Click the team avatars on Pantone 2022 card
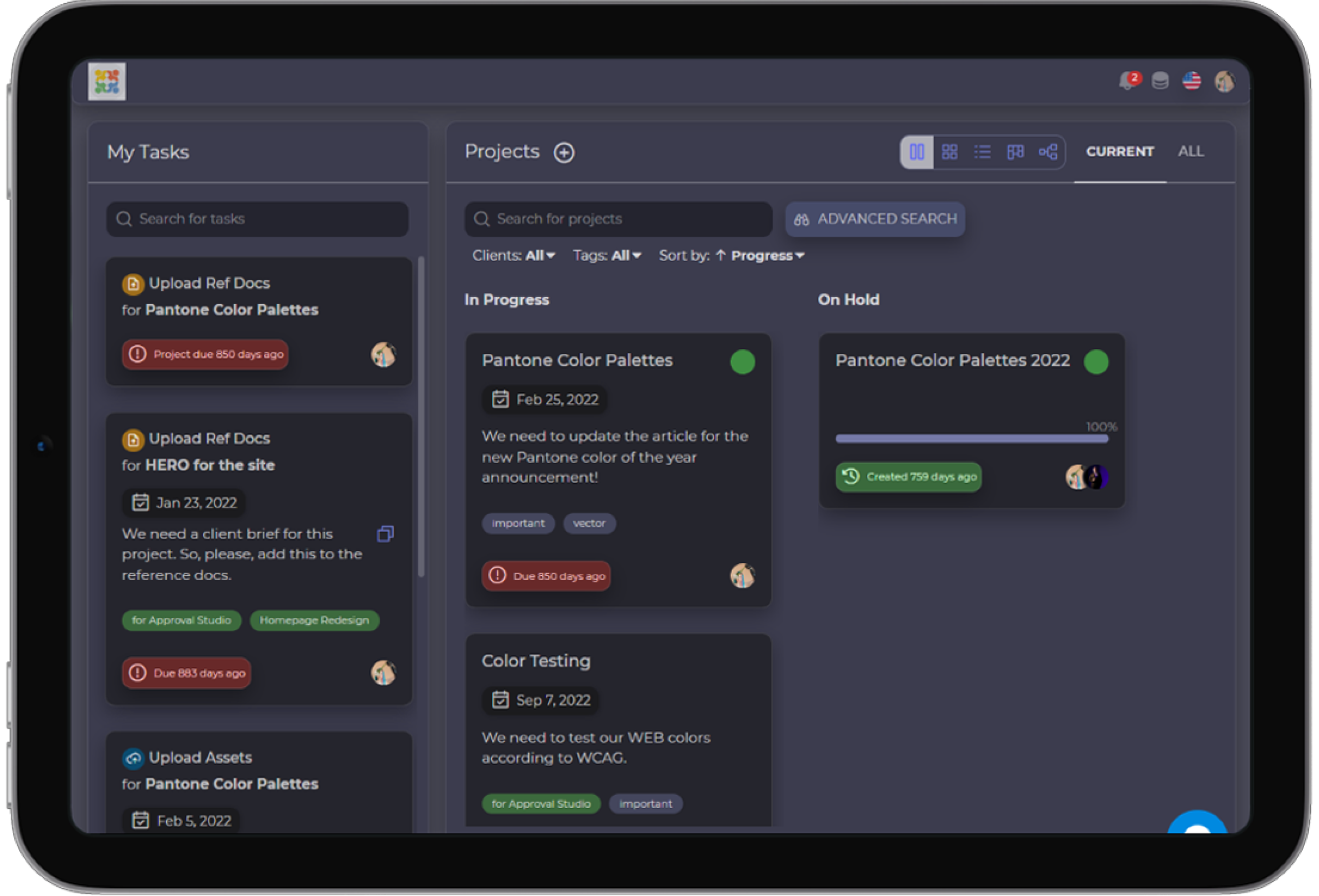 pos(1087,477)
